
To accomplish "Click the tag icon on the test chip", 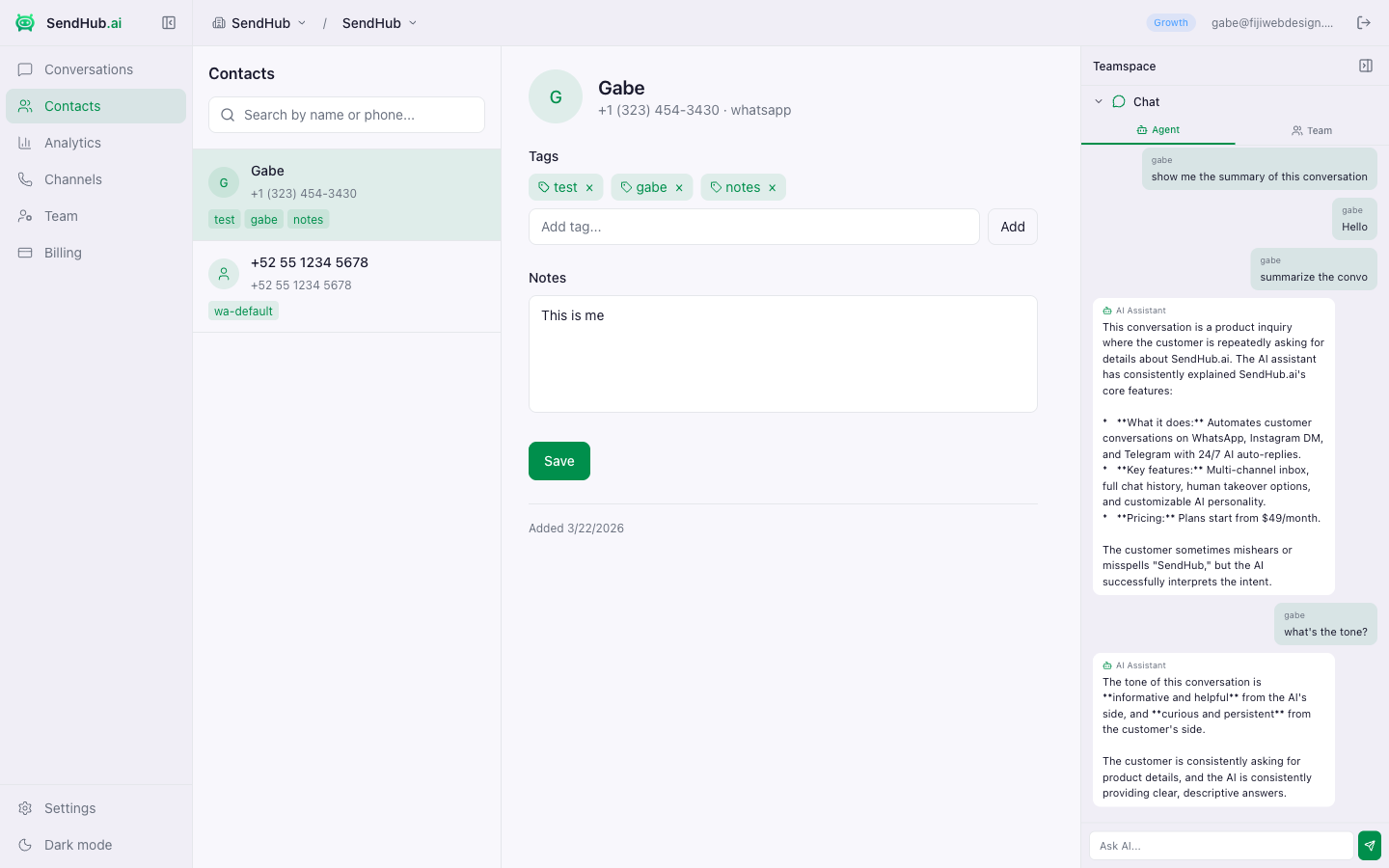I will click(x=544, y=187).
